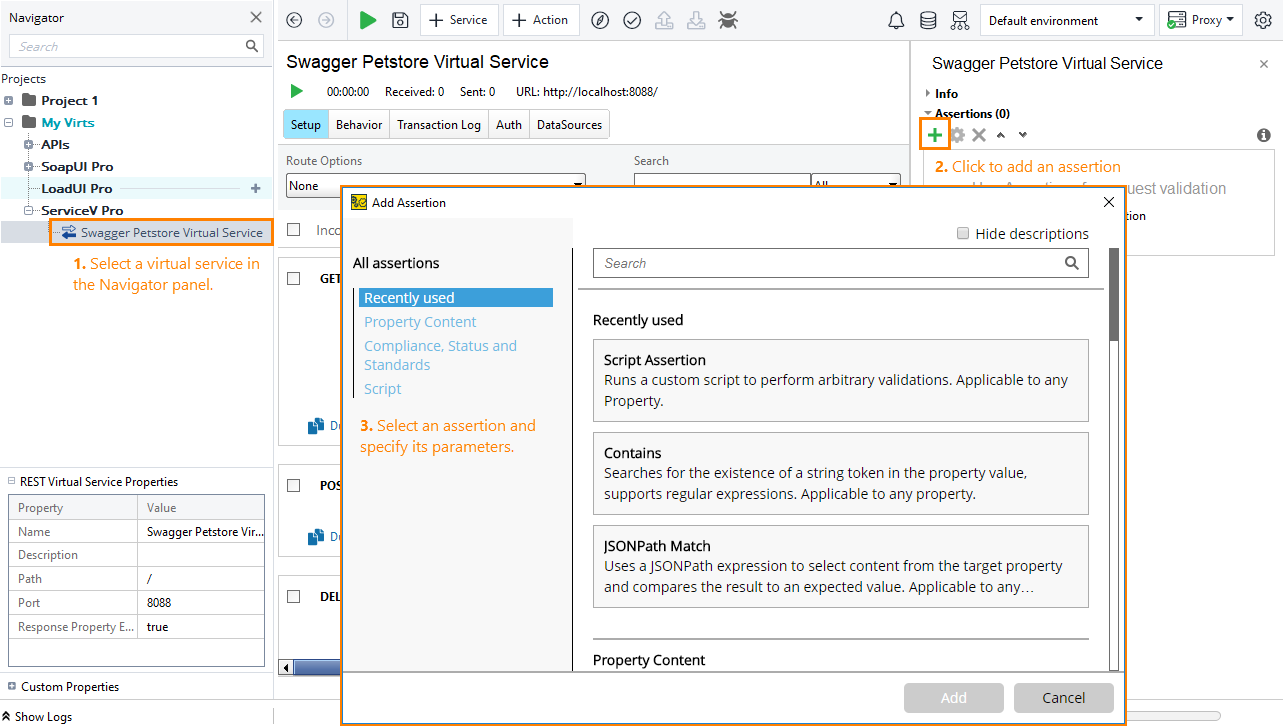
Task: Click green plus to add an assertion
Action: 934,135
